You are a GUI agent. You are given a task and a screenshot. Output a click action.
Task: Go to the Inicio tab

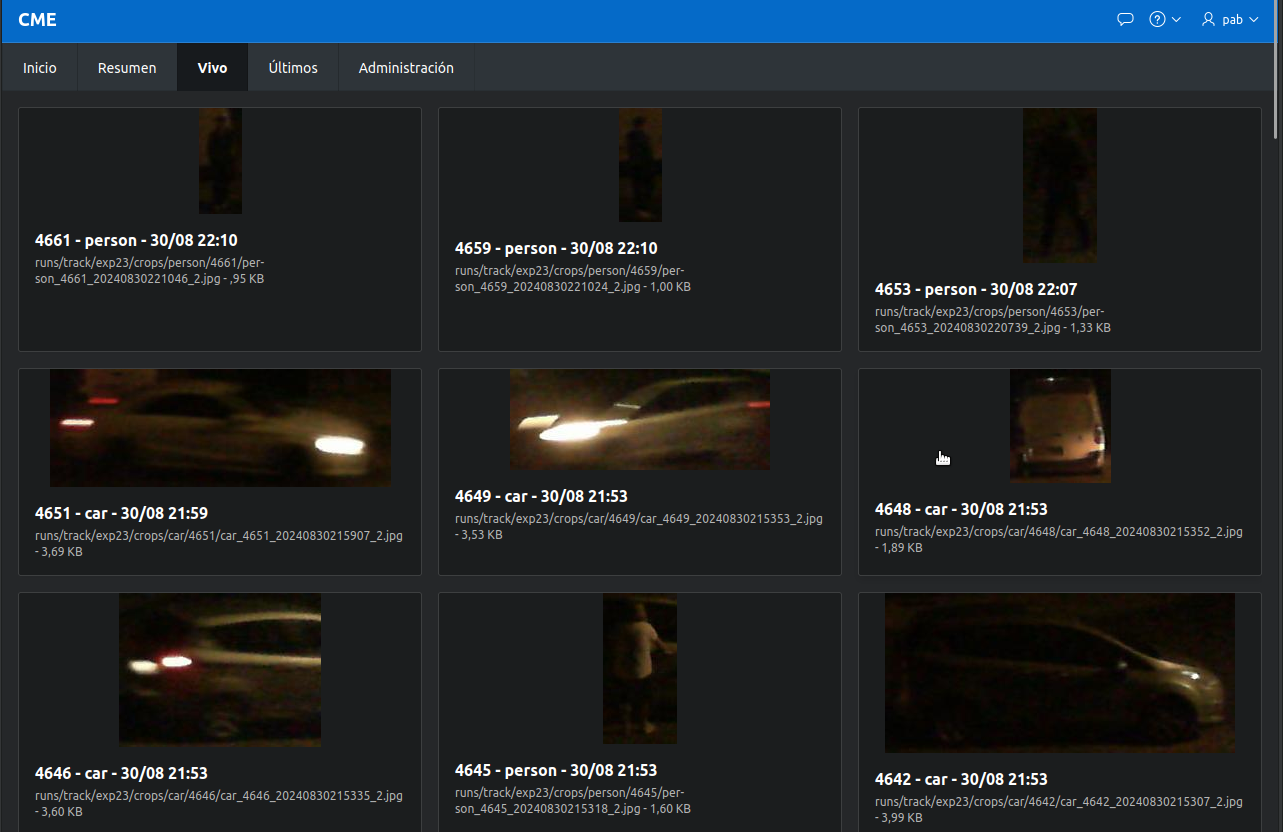point(40,68)
